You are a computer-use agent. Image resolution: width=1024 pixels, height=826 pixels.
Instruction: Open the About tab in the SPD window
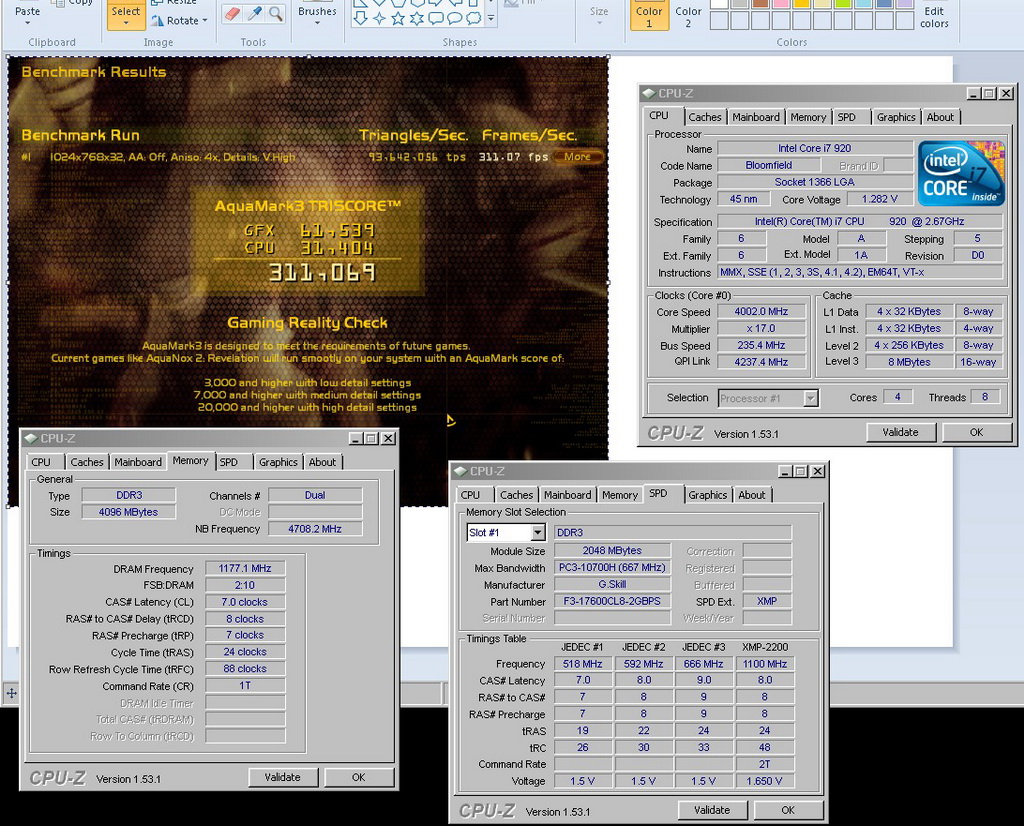[752, 495]
